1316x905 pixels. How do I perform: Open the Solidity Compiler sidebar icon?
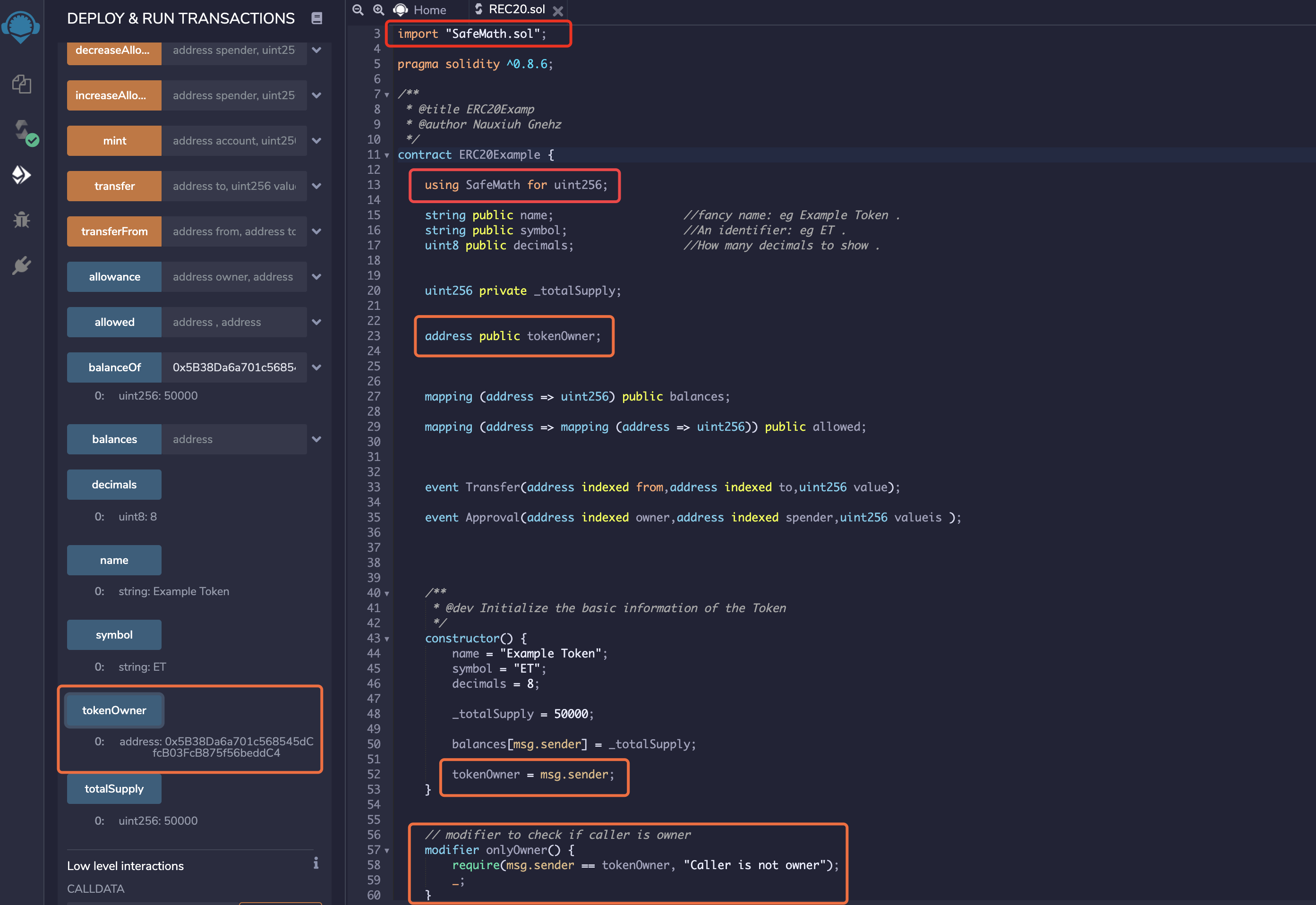click(x=23, y=131)
